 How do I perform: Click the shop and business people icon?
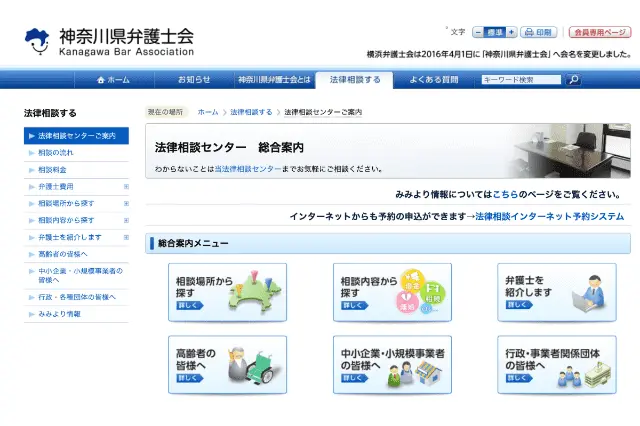pyautogui.click(x=414, y=374)
